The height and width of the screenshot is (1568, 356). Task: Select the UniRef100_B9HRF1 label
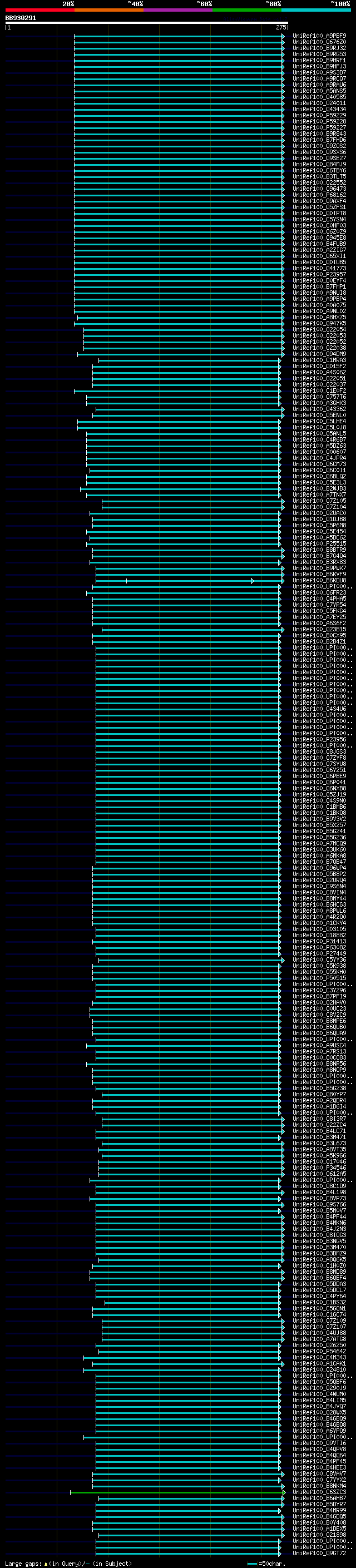[x=319, y=60]
